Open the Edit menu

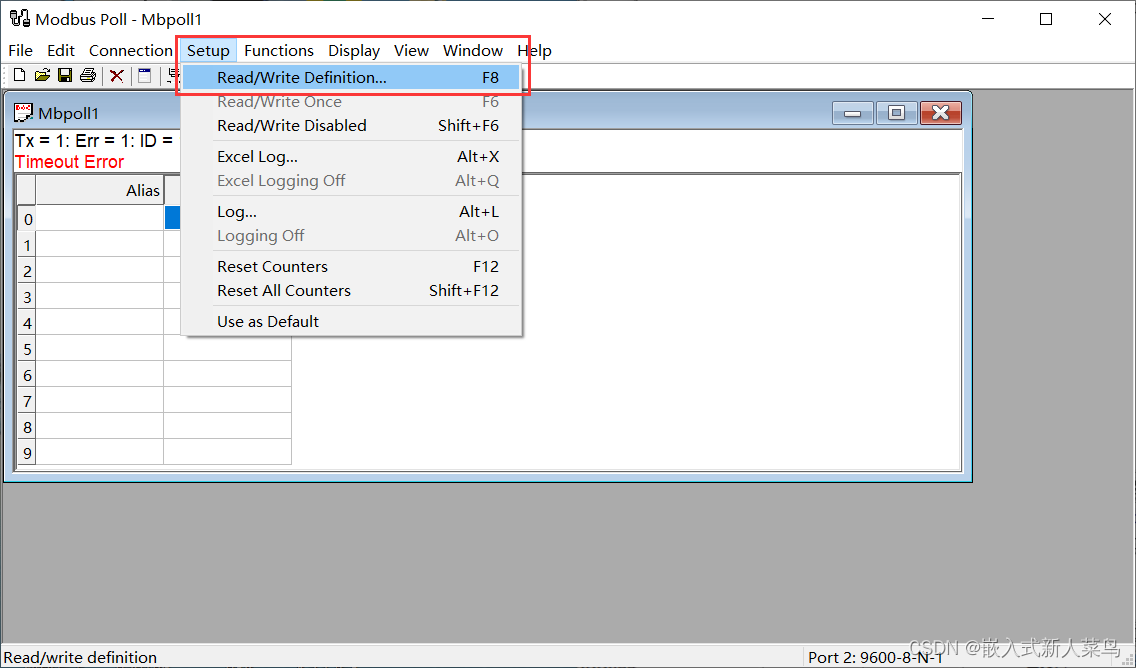pyautogui.click(x=61, y=51)
